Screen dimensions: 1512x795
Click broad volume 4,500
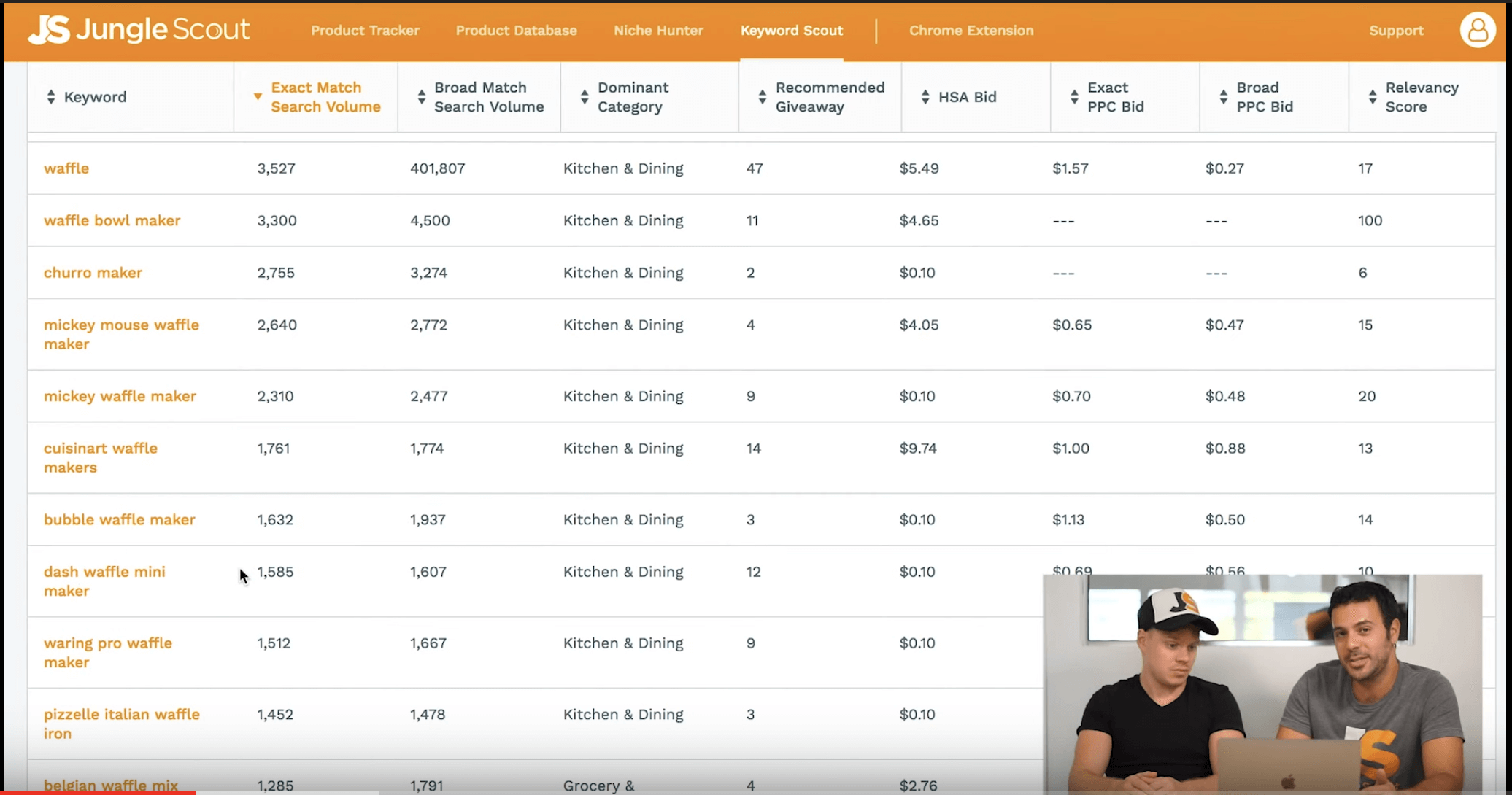429,220
